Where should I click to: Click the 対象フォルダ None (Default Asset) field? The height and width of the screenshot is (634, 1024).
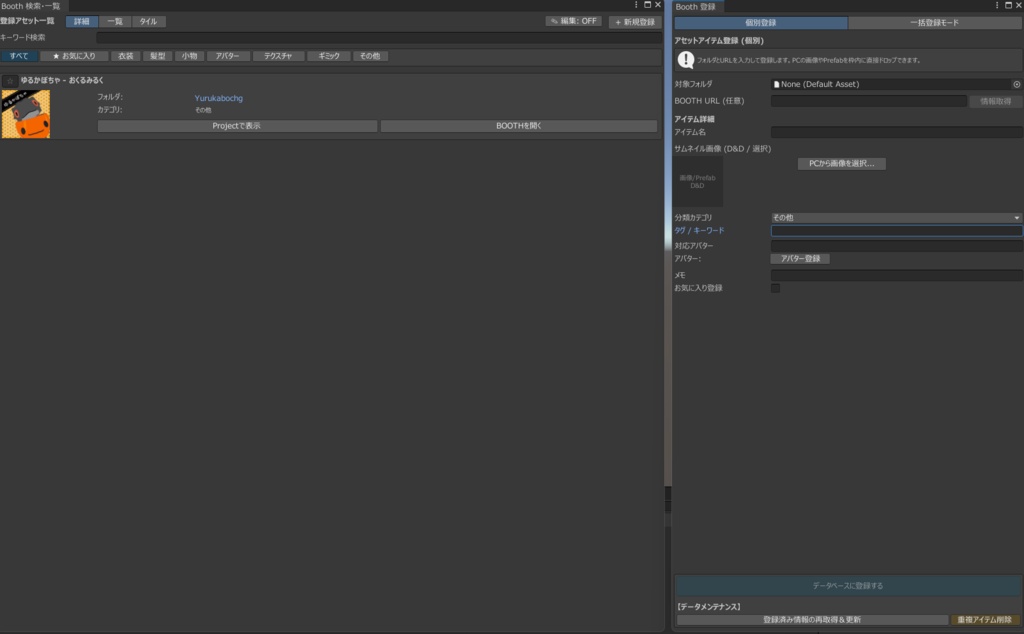891,84
